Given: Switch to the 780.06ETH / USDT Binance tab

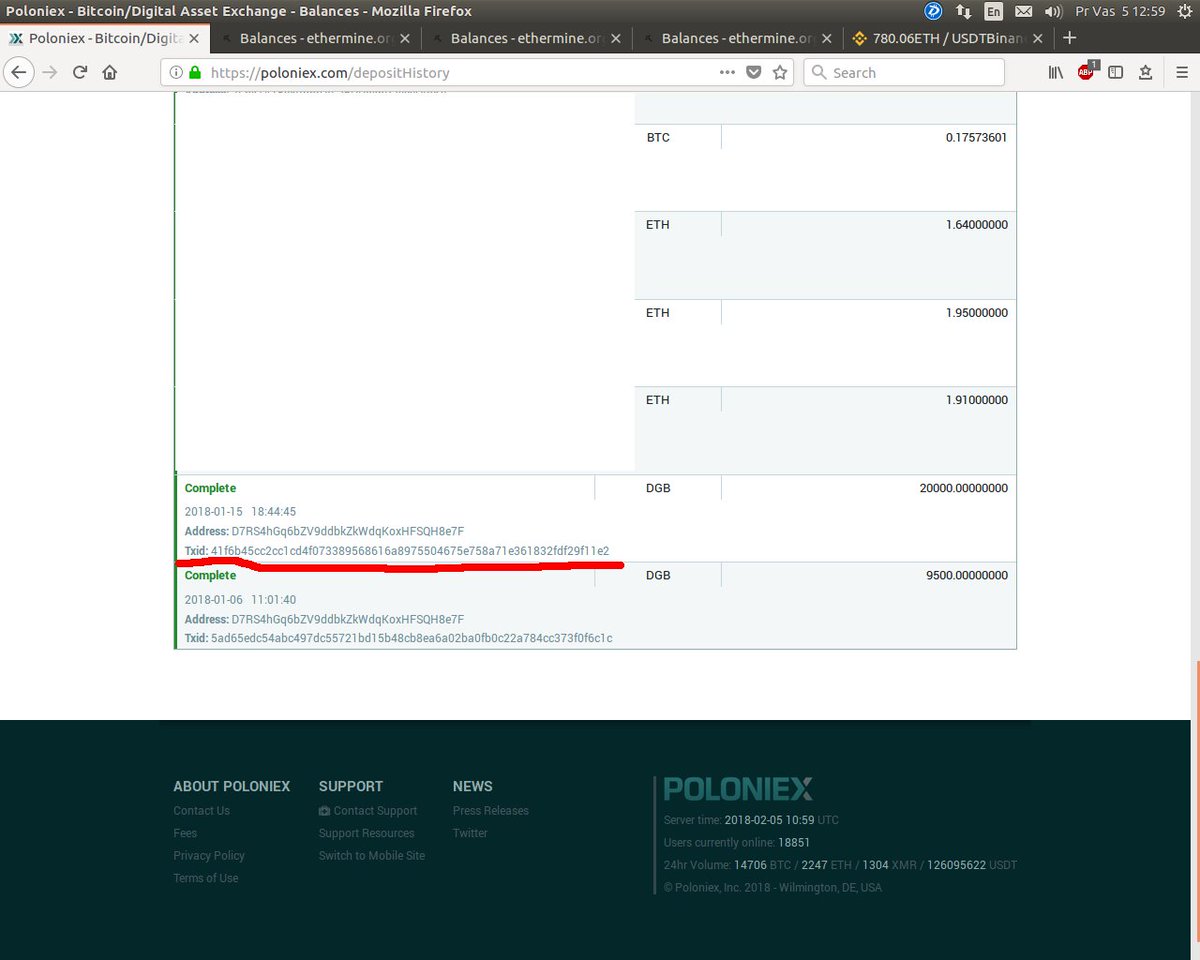Looking at the screenshot, I should point(947,39).
